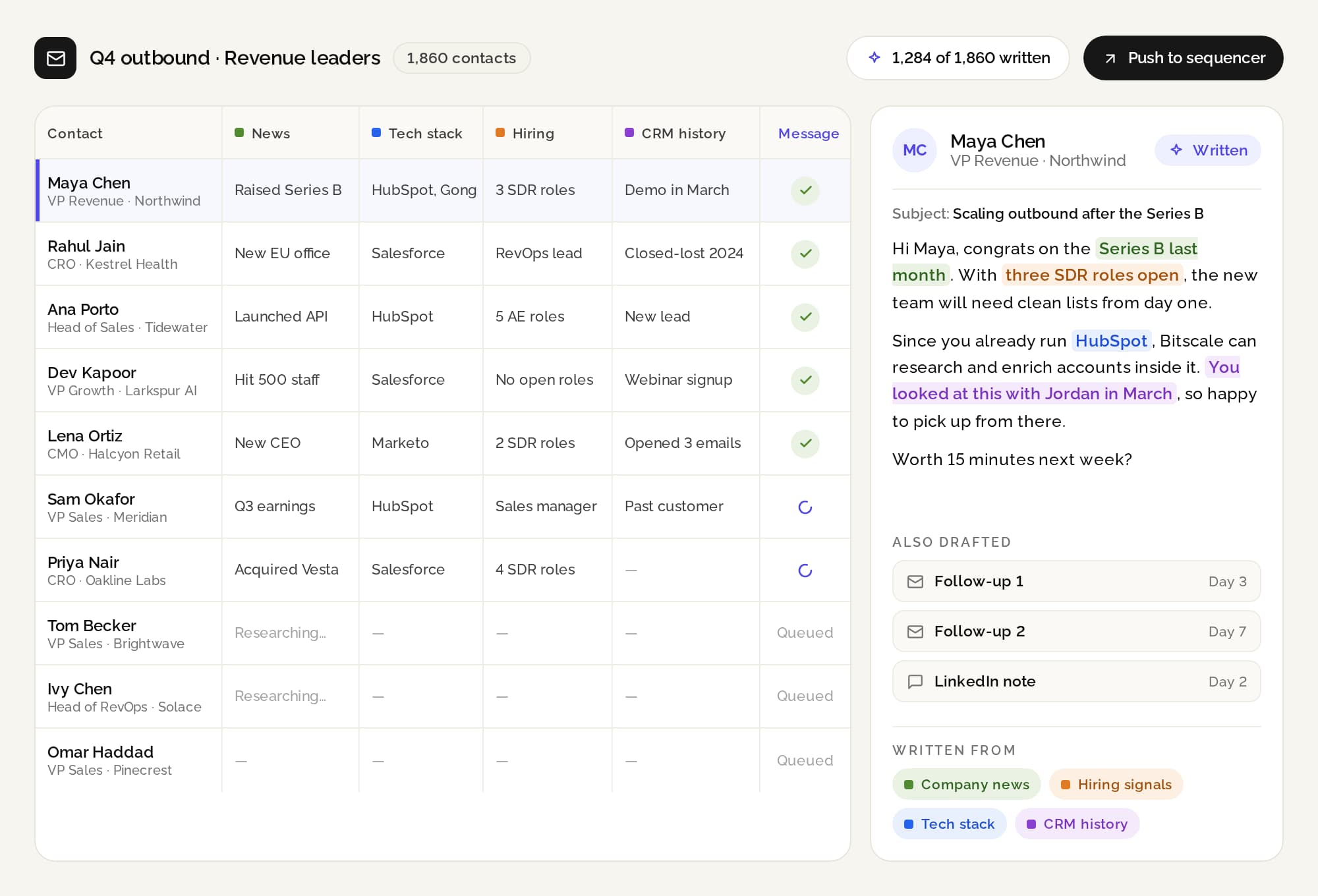Click the envelope icon on Follow-up 2
Viewport: 1318px width, 896px height.
(x=915, y=631)
